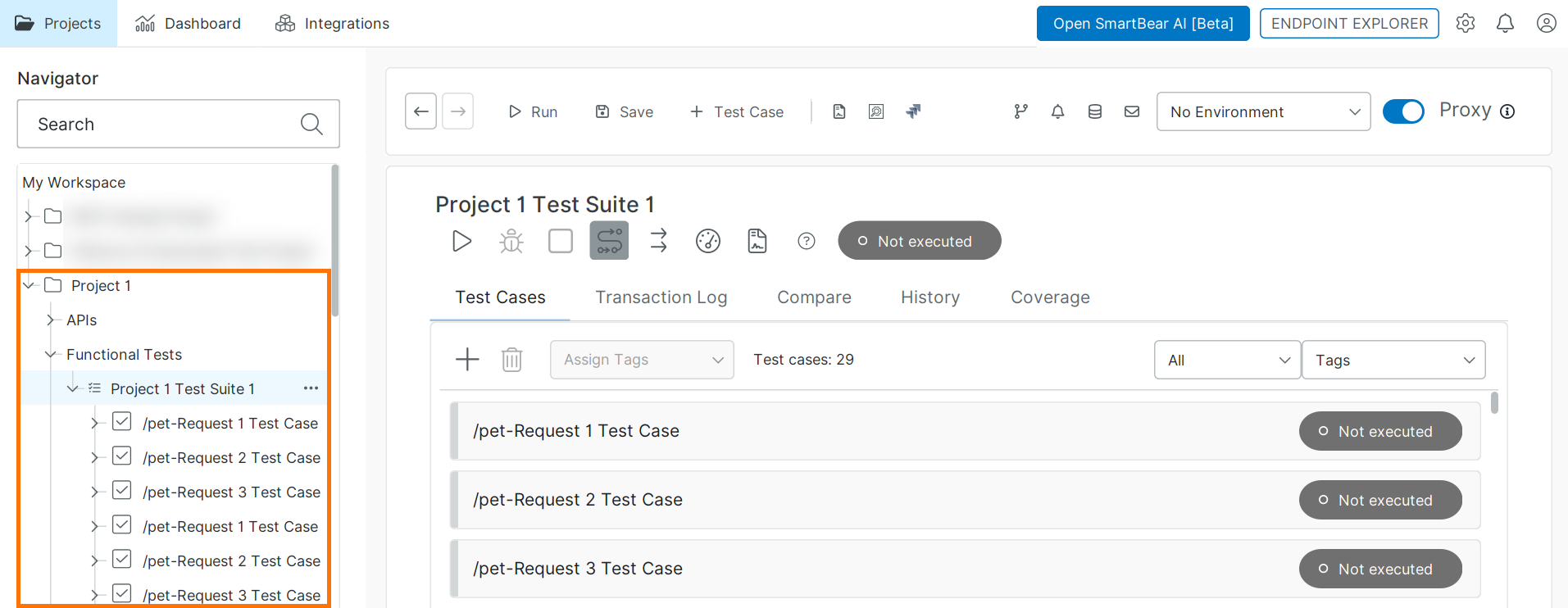Screen dimensions: 1568x608
Task: Click the debug bug icon
Action: (511, 241)
